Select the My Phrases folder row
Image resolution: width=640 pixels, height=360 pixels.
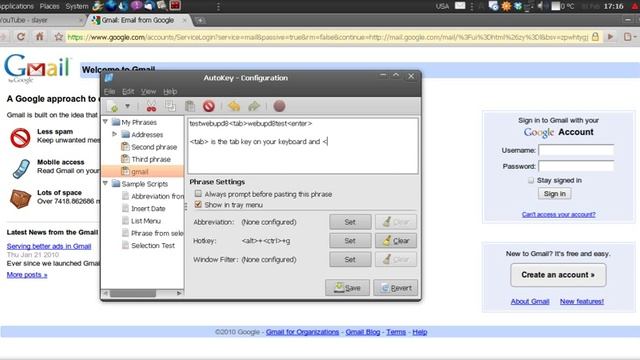[x=142, y=122]
